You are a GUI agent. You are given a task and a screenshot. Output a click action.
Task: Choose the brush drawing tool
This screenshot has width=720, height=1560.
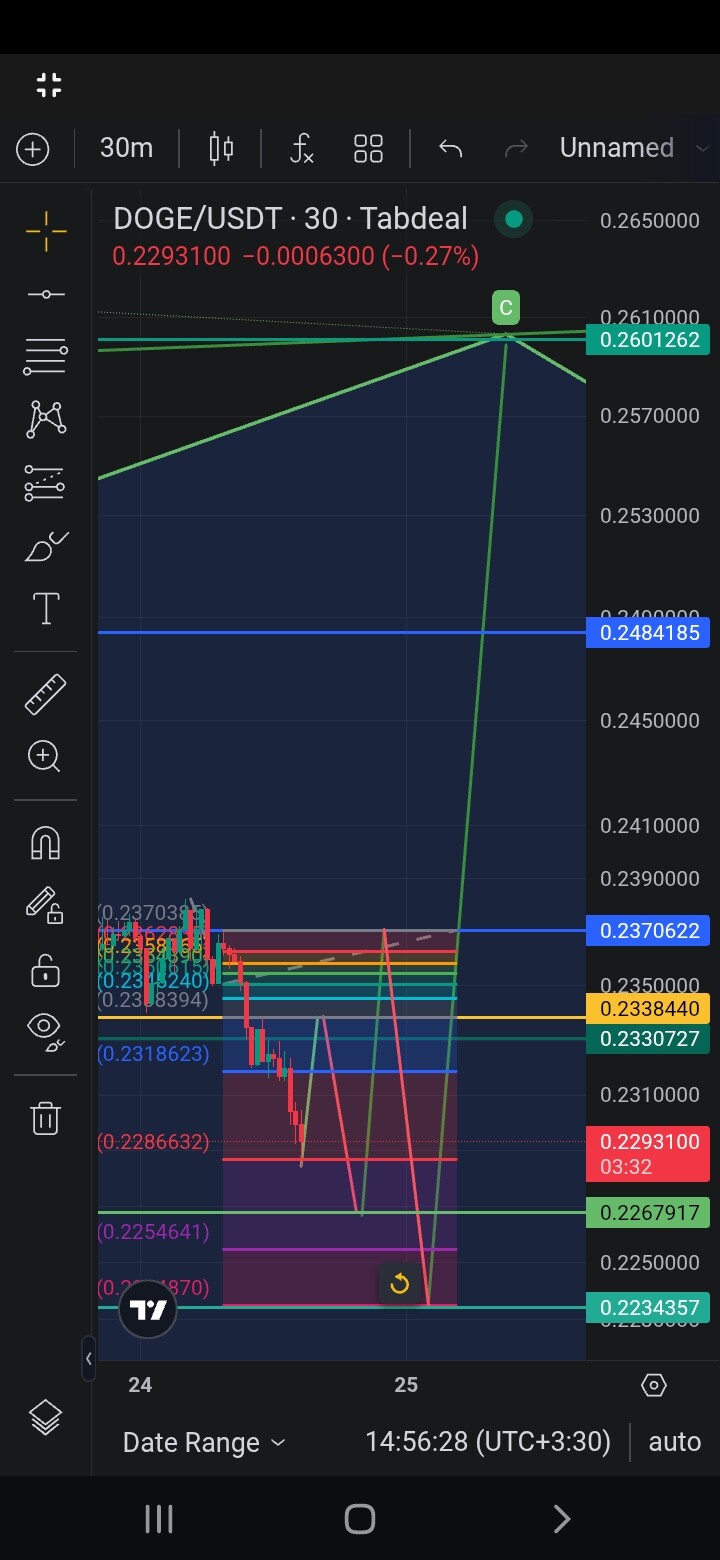point(46,547)
